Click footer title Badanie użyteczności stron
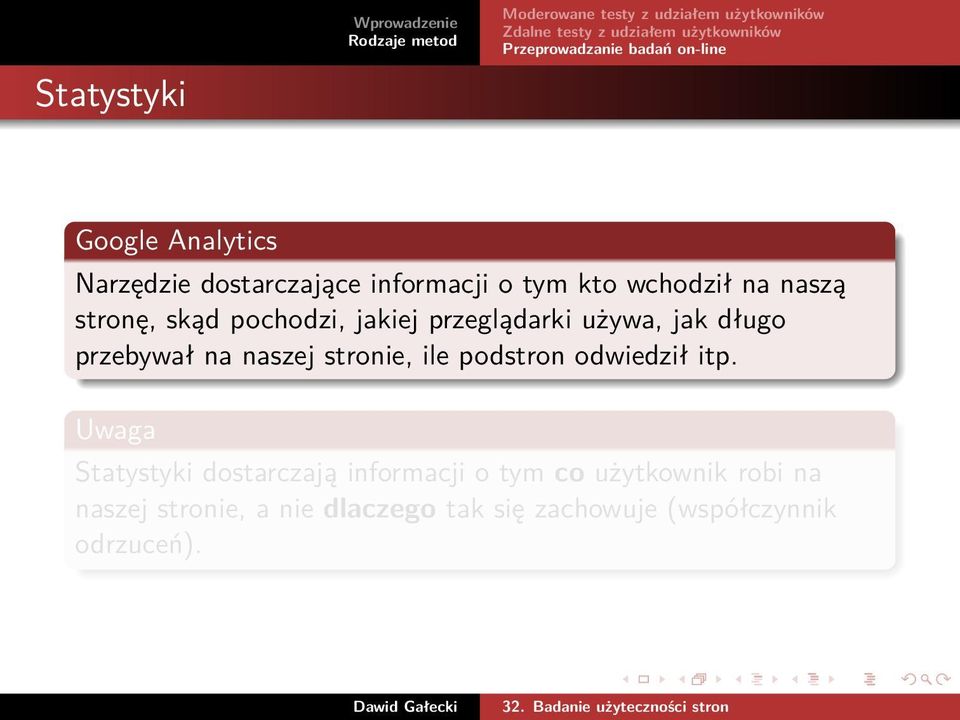Viewport: 960px width, 720px height. (x=631, y=707)
